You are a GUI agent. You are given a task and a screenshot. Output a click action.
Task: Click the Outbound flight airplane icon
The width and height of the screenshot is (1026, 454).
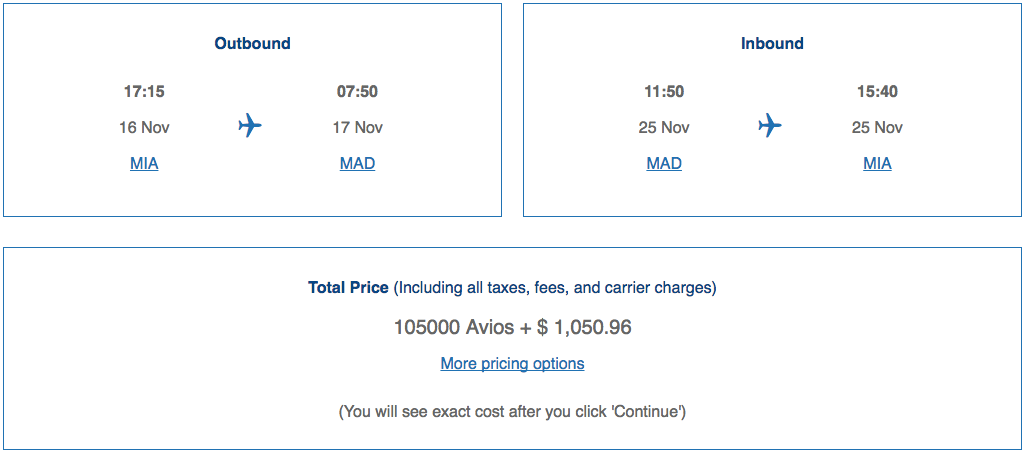point(250,126)
